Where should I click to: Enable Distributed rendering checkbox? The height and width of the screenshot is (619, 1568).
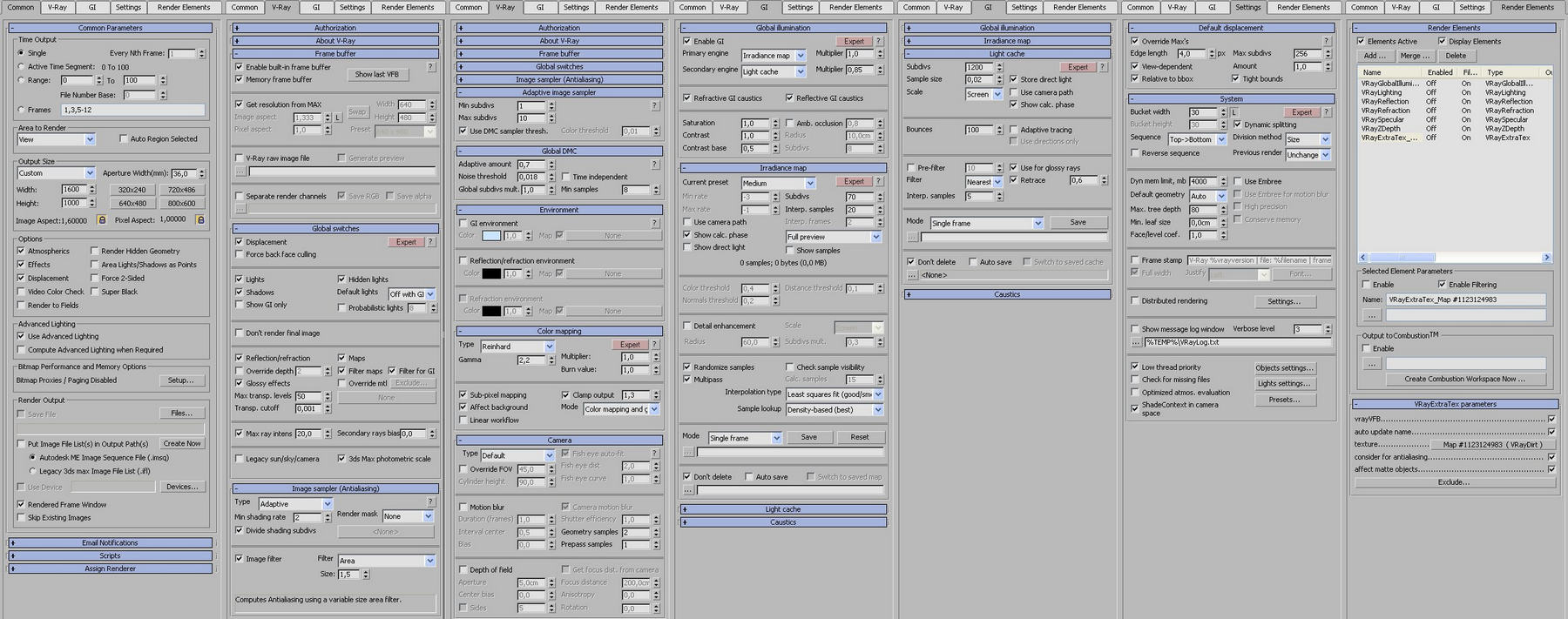(1135, 300)
